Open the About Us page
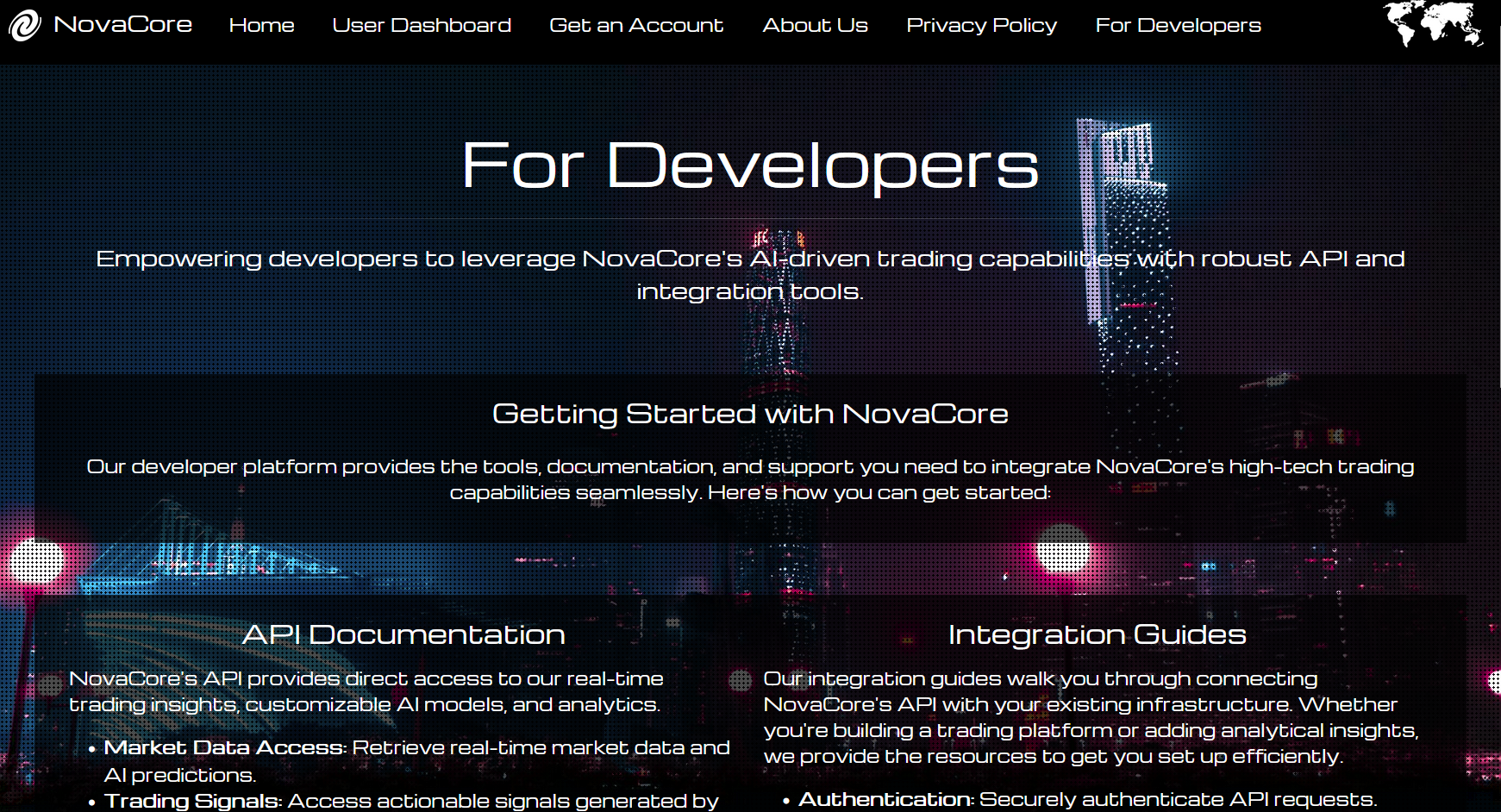 pyautogui.click(x=815, y=26)
